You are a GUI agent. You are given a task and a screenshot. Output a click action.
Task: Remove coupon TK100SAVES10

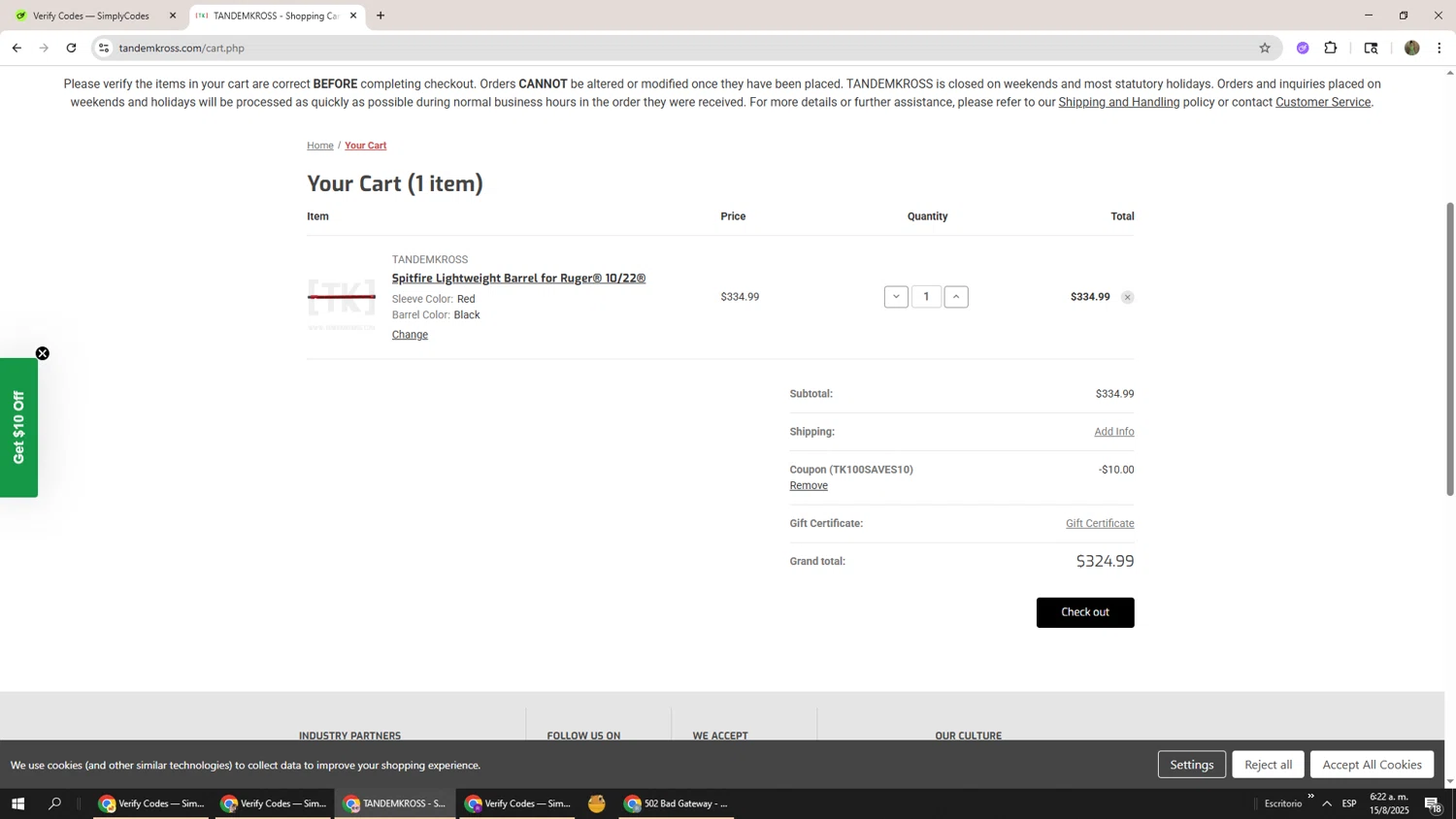click(809, 485)
